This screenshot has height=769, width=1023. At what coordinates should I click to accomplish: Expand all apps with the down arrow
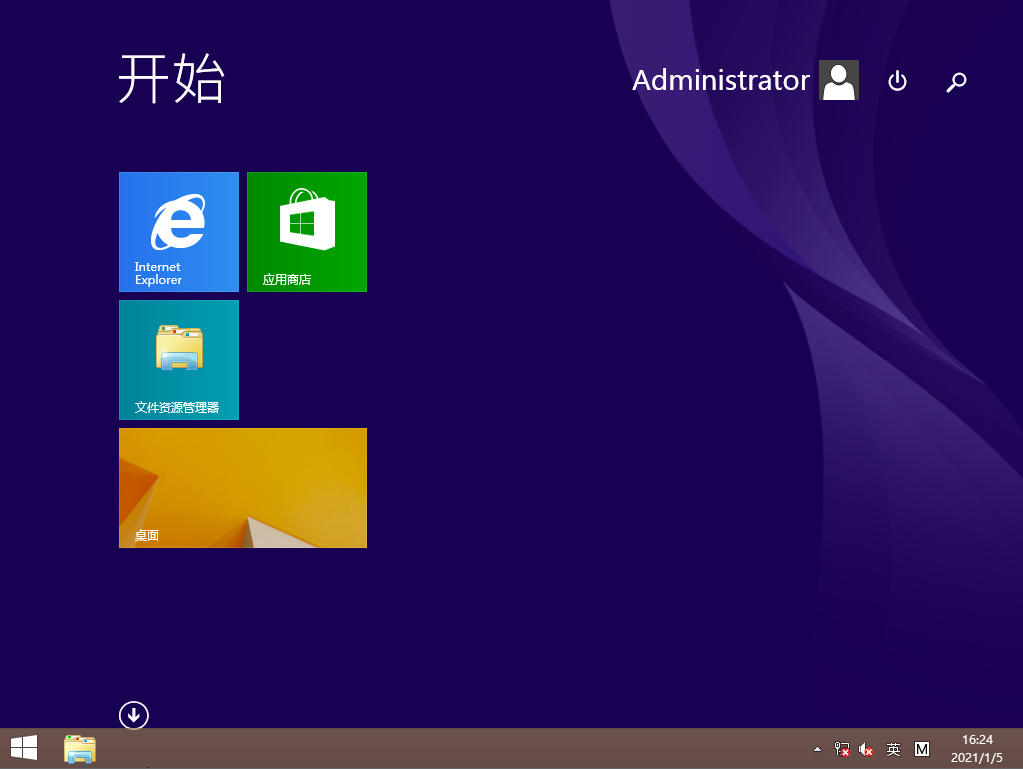[x=134, y=715]
